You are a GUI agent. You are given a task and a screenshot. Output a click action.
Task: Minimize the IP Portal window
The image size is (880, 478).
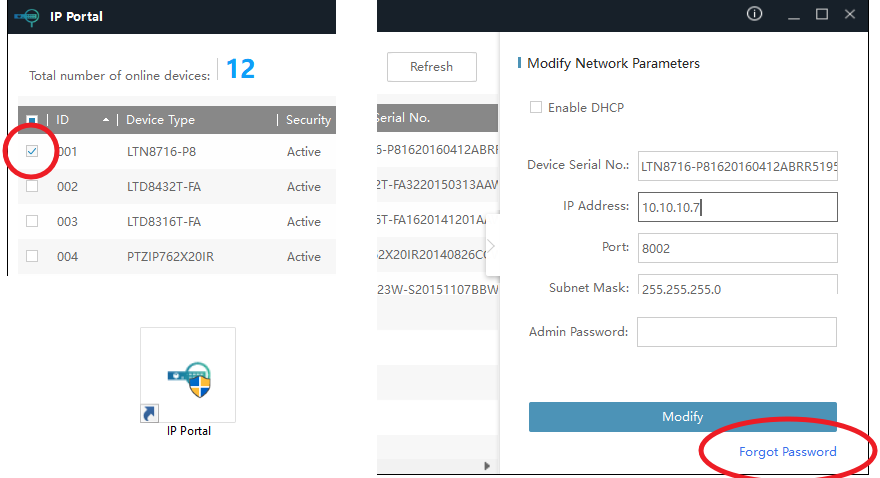pyautogui.click(x=794, y=14)
